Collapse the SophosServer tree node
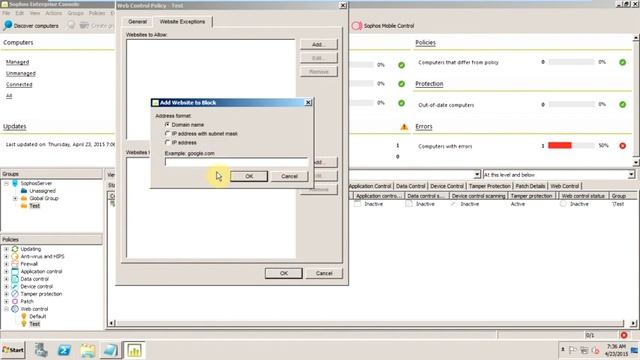The width and height of the screenshot is (640, 360). pos(7,184)
